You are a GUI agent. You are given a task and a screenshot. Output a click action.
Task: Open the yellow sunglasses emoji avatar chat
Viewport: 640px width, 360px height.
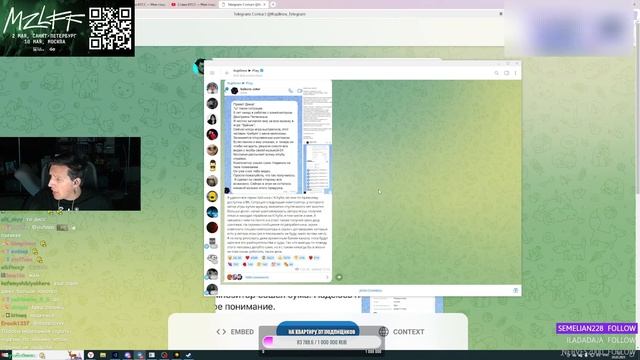212,165
